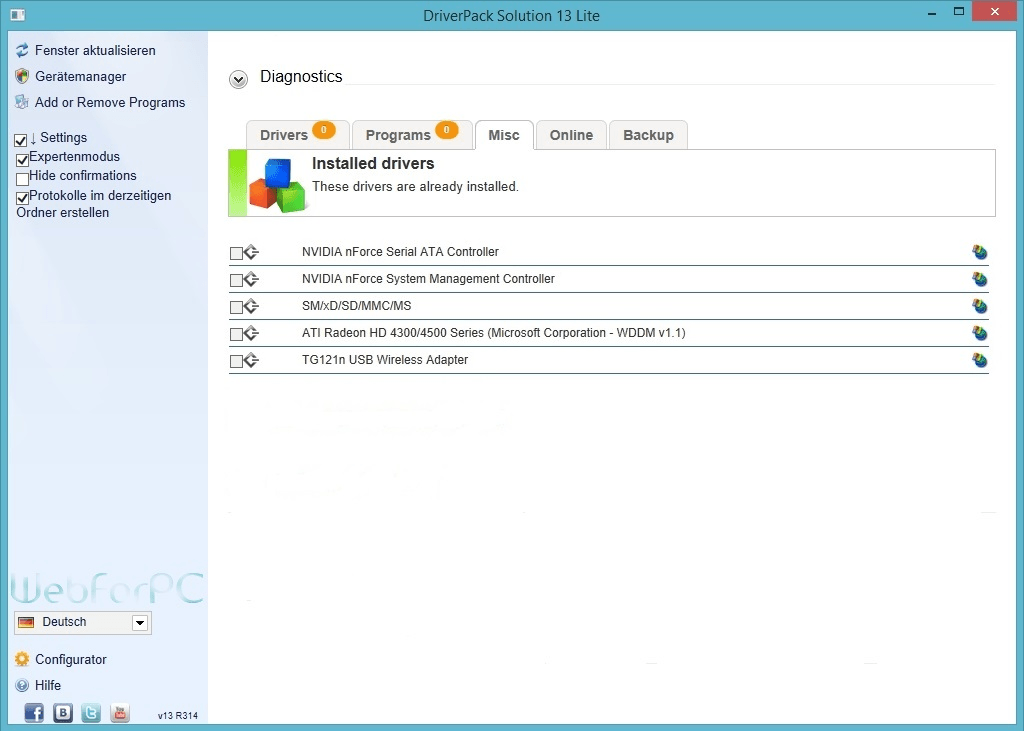Viewport: 1024px width, 731px height.
Task: Click the globe icon for NVIDIA nForce Serial ATA Controller
Action: (x=980, y=252)
